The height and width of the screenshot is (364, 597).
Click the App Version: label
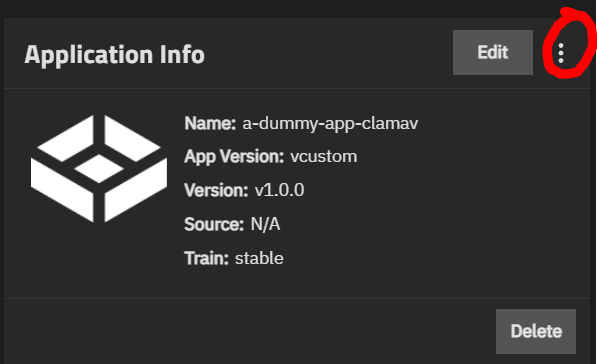tap(234, 156)
